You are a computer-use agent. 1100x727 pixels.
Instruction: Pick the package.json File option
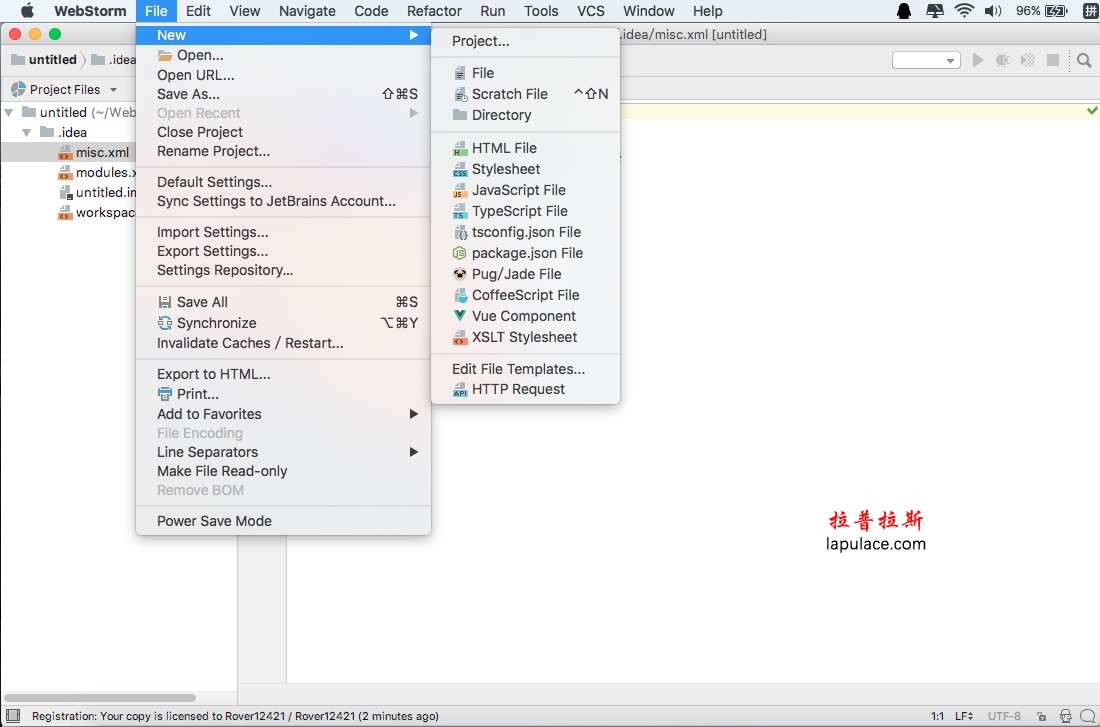[525, 253]
